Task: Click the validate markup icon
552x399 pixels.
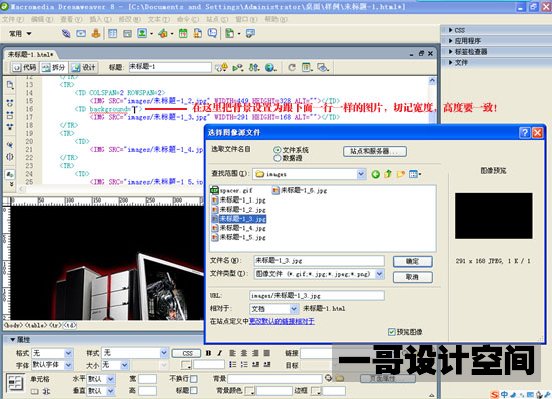Action: [x=238, y=67]
